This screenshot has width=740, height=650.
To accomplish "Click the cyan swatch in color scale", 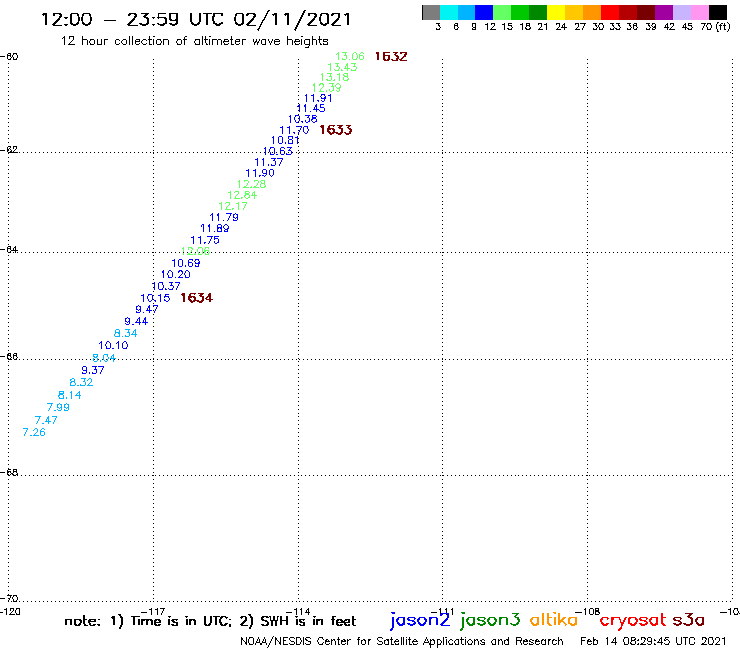I will (x=449, y=12).
